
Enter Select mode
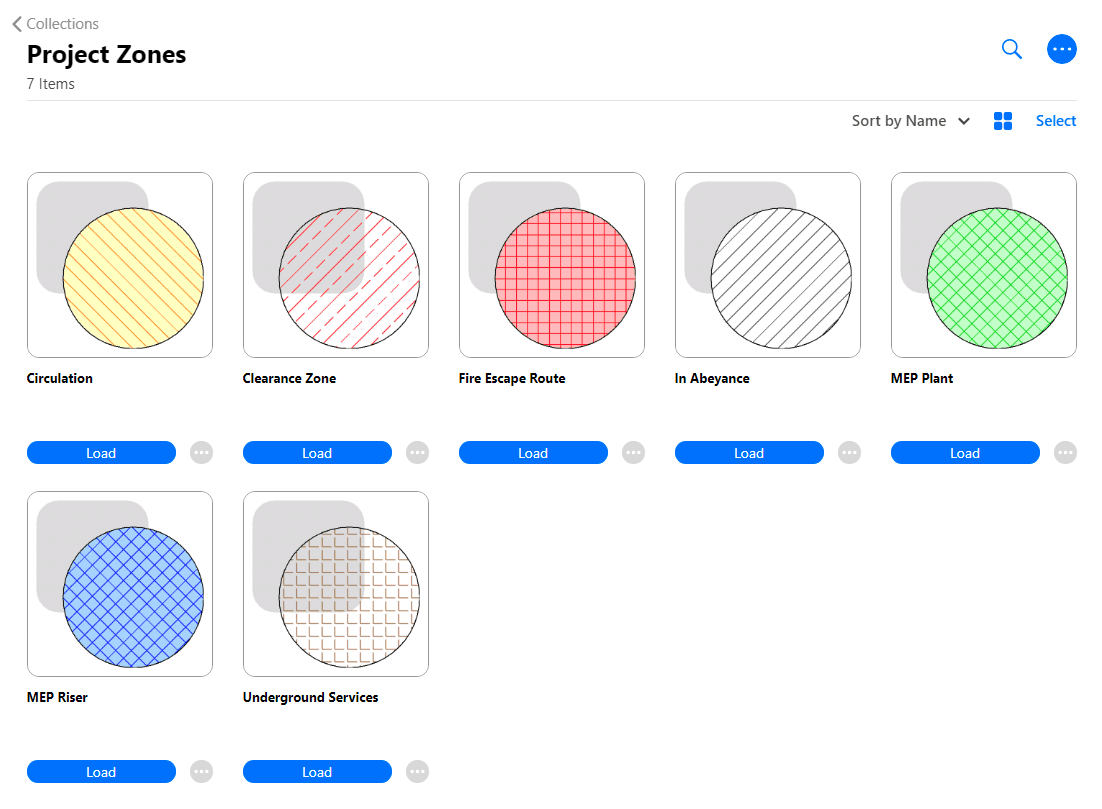1056,120
